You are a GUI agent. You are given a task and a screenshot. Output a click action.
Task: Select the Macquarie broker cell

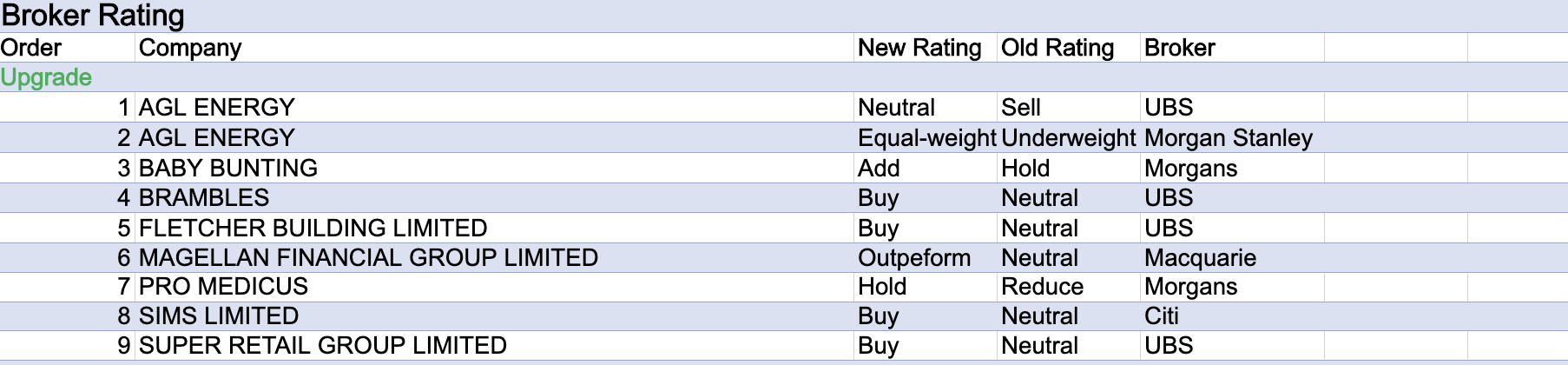click(x=1200, y=258)
